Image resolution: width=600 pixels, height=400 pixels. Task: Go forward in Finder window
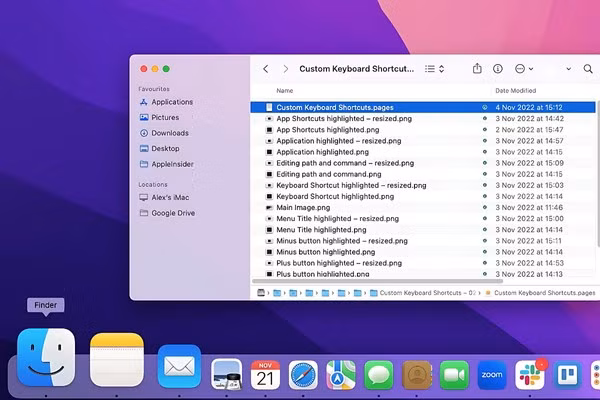(x=285, y=69)
